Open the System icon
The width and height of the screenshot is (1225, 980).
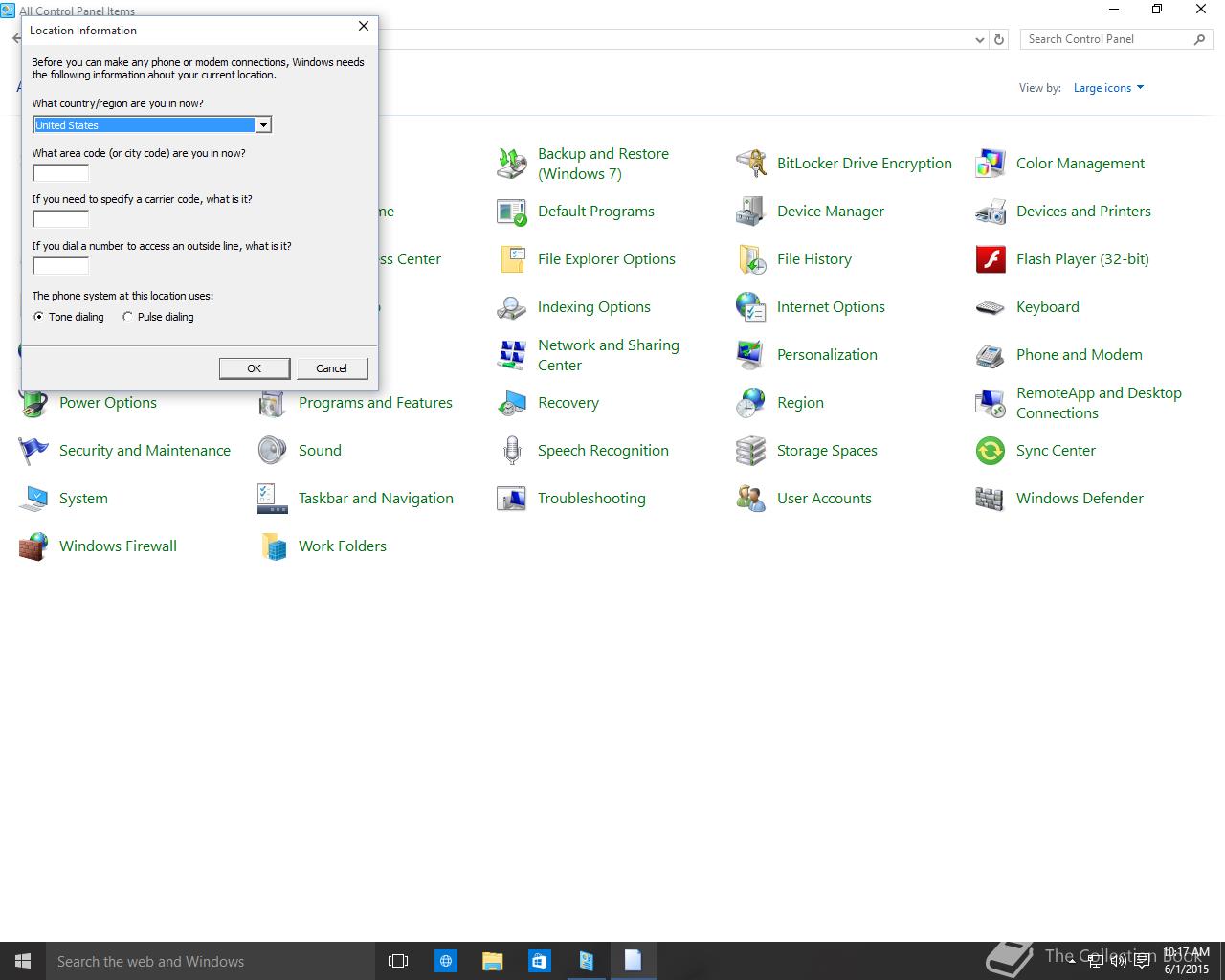(33, 499)
